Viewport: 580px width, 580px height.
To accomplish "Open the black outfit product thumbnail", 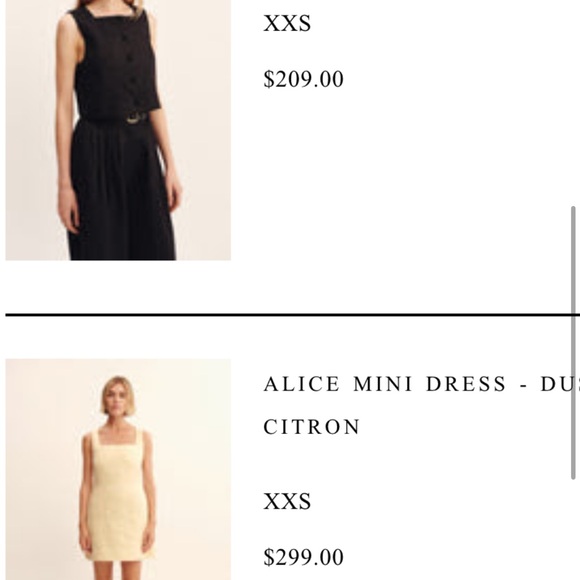I will (118, 130).
